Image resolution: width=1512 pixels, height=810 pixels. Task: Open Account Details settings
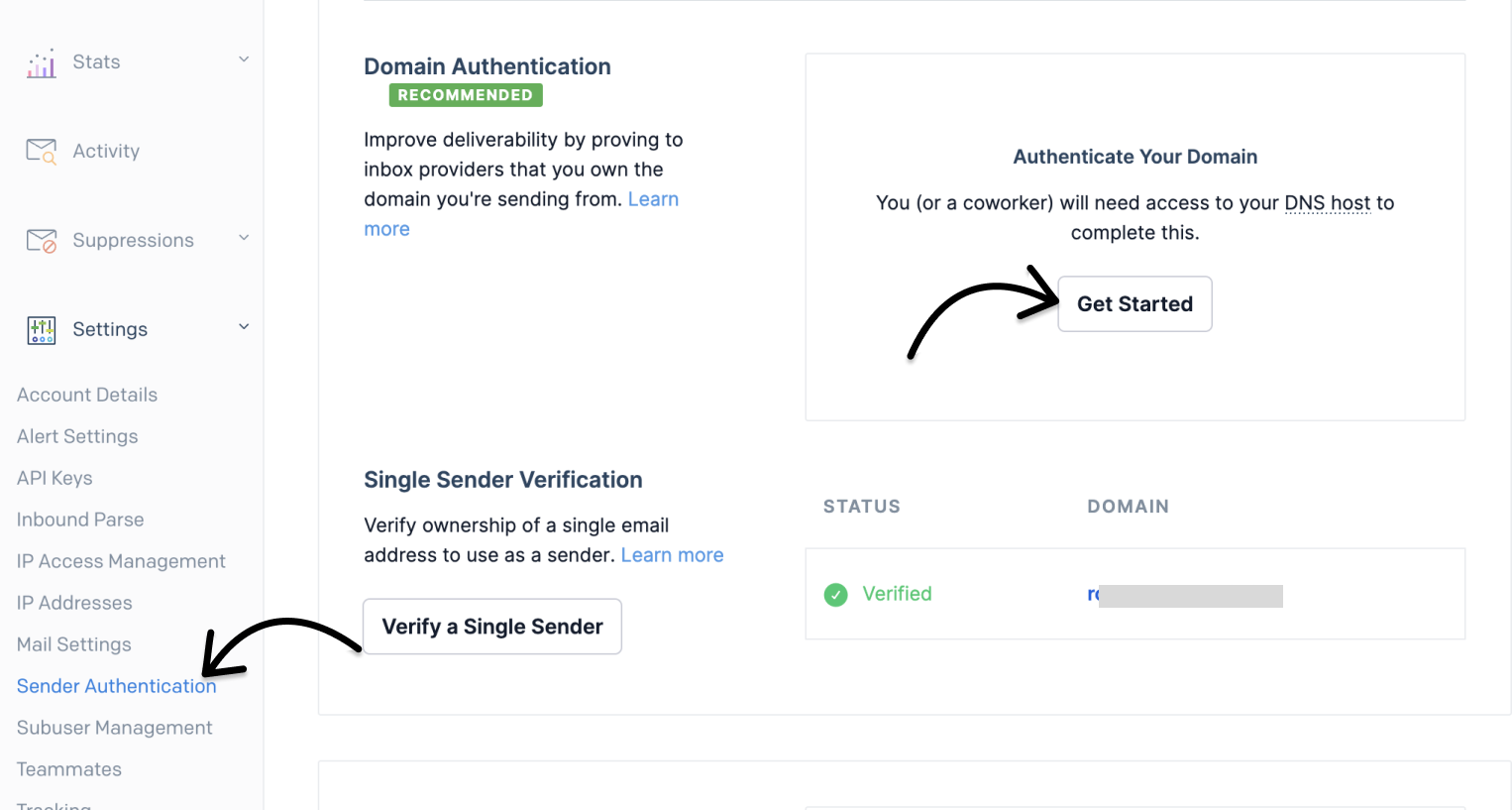point(87,394)
